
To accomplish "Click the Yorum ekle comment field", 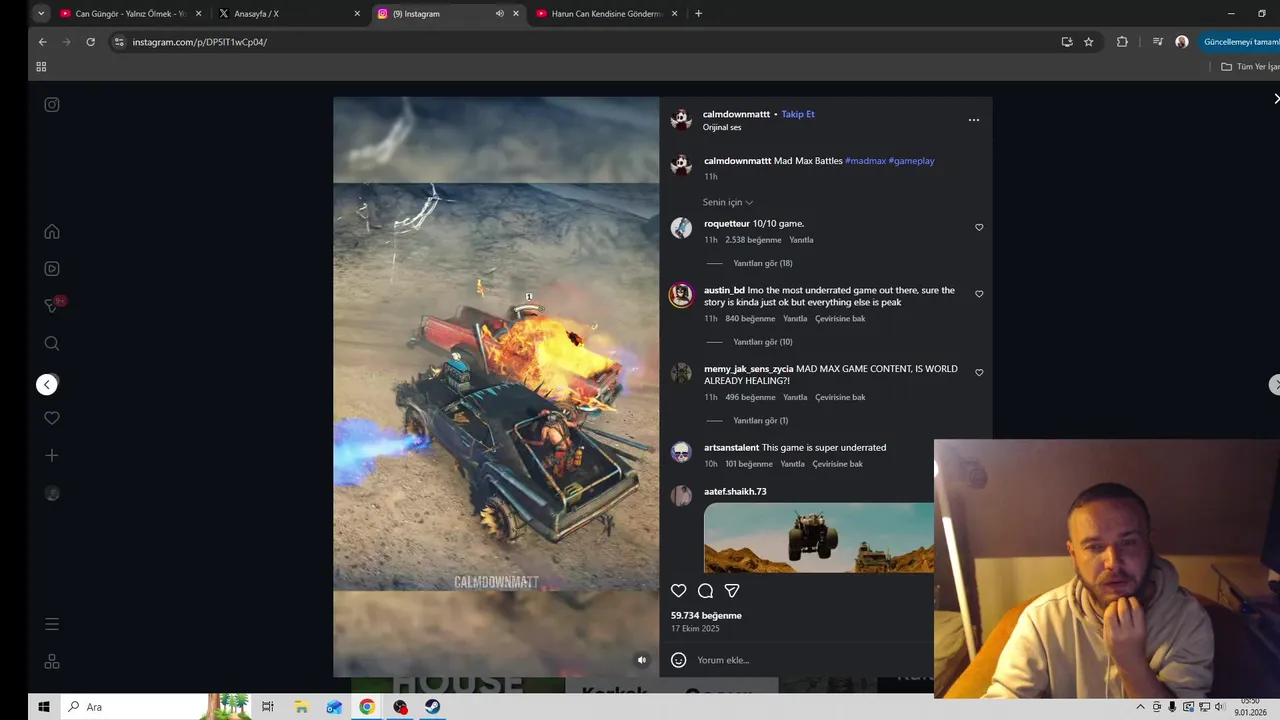I will 810,660.
